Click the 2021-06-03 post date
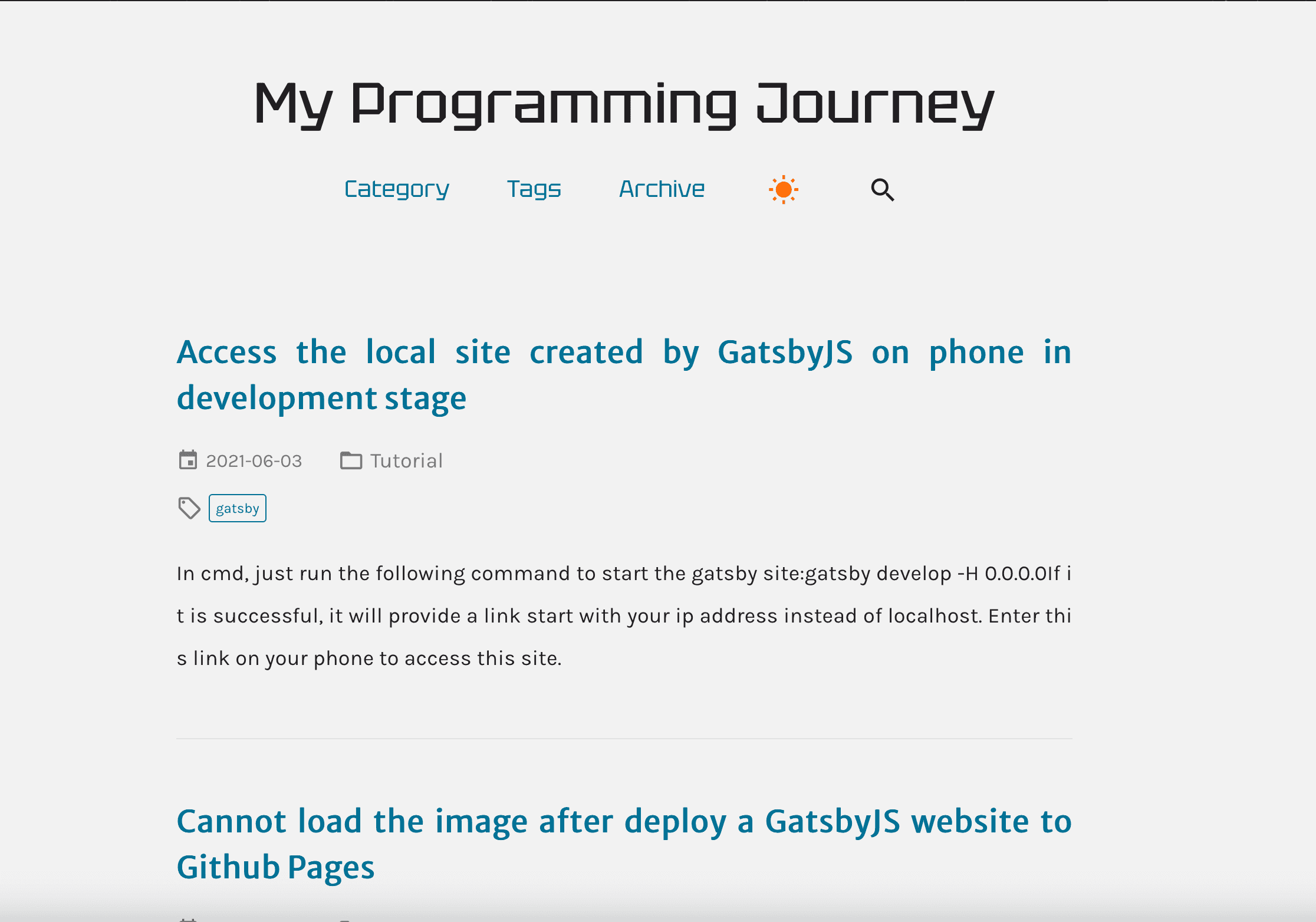 (x=254, y=460)
